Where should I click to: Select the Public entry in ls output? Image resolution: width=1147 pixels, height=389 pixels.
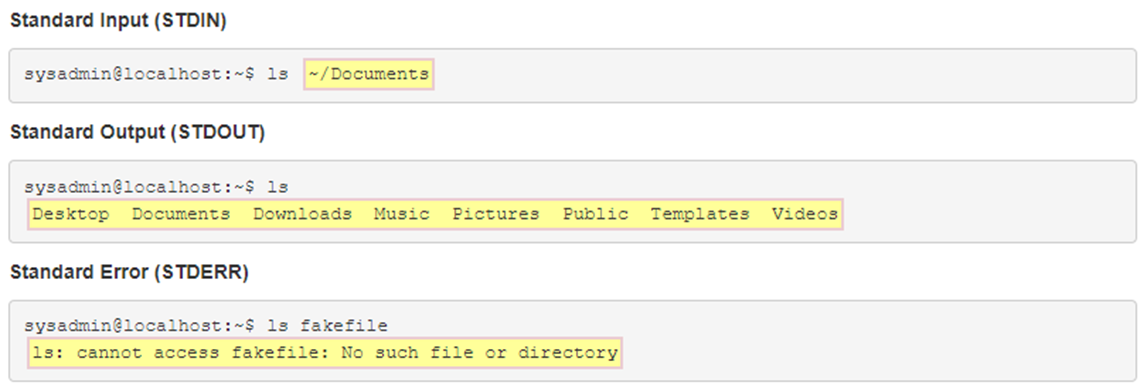point(595,214)
